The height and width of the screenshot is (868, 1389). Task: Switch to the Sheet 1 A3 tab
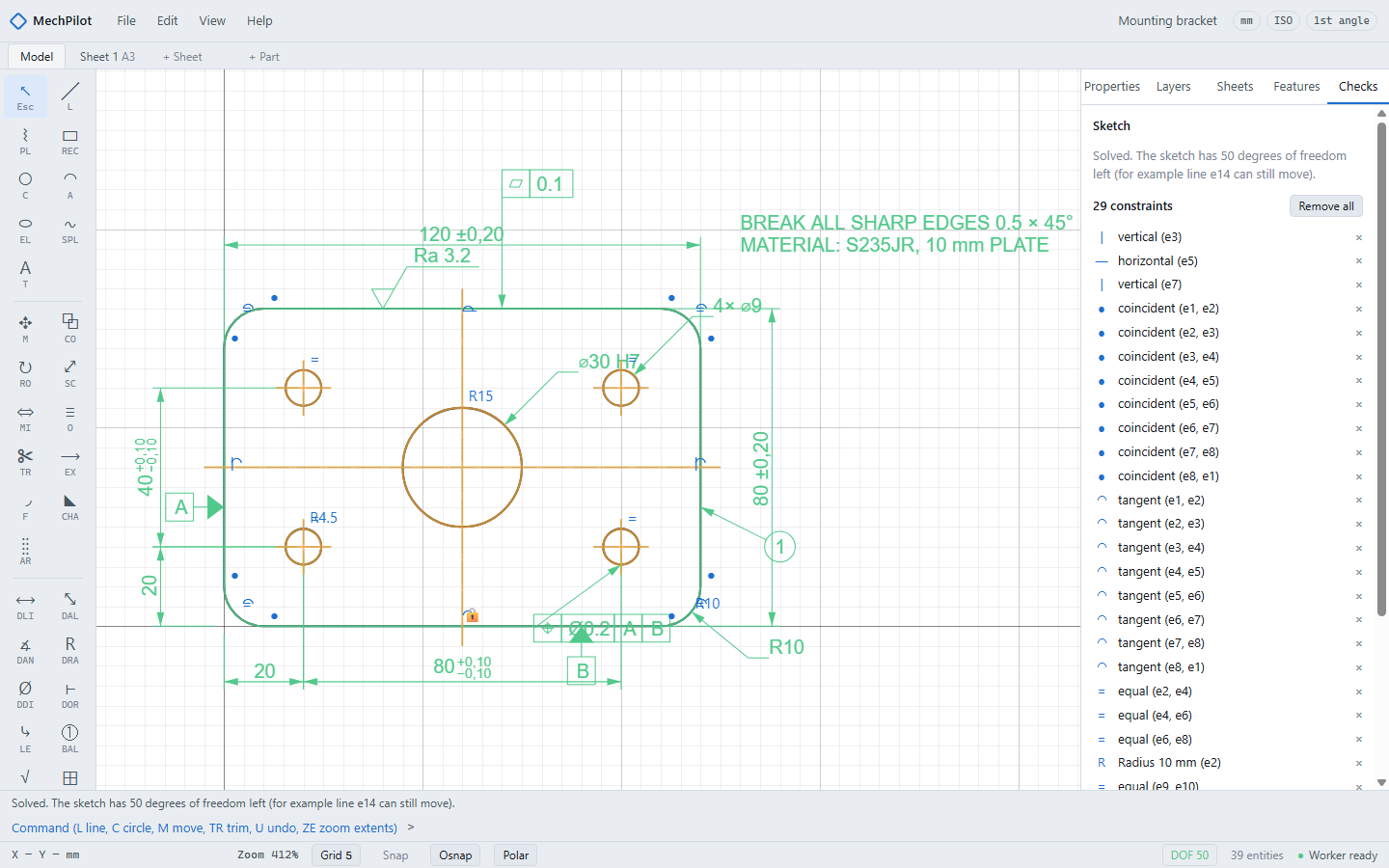[x=107, y=57]
